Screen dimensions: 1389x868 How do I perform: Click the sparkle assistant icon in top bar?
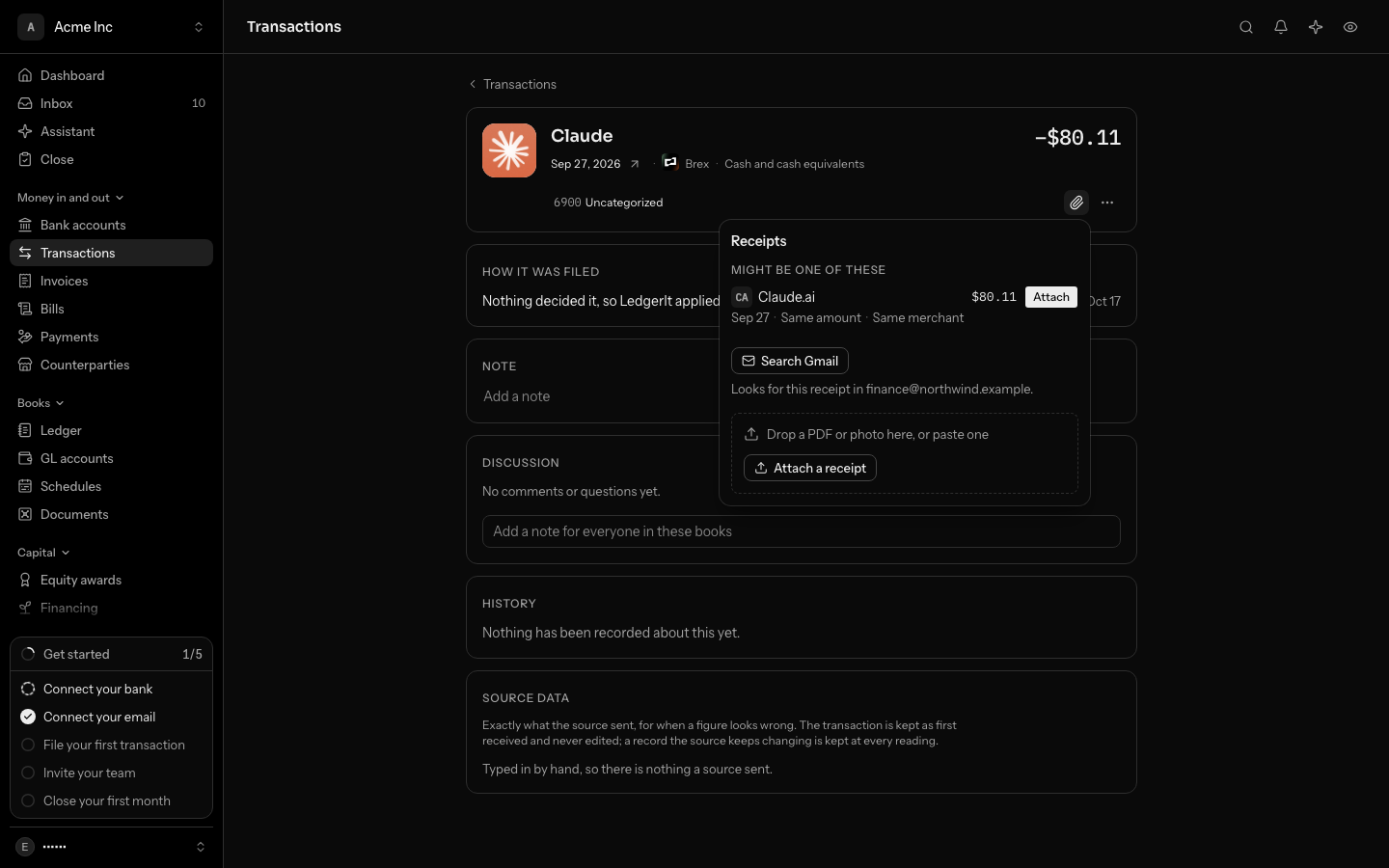point(1316,27)
